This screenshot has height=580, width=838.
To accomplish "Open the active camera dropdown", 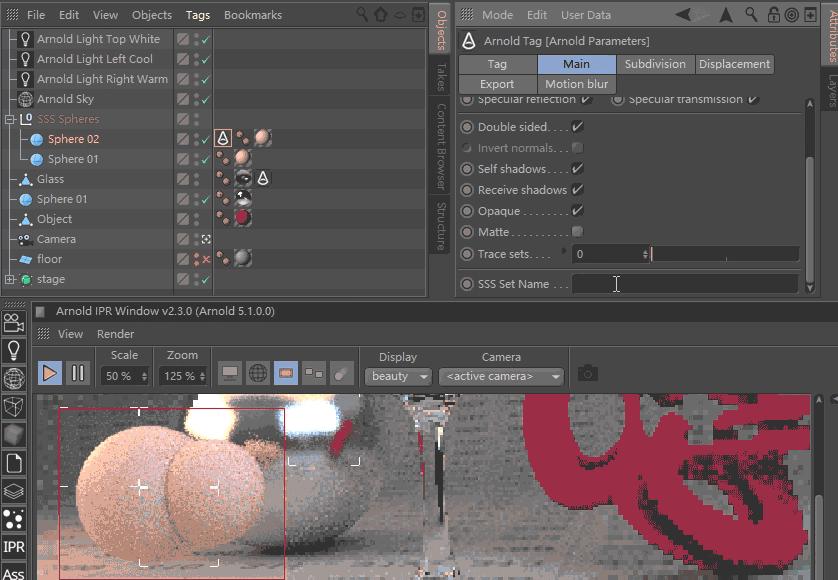I will coord(498,376).
